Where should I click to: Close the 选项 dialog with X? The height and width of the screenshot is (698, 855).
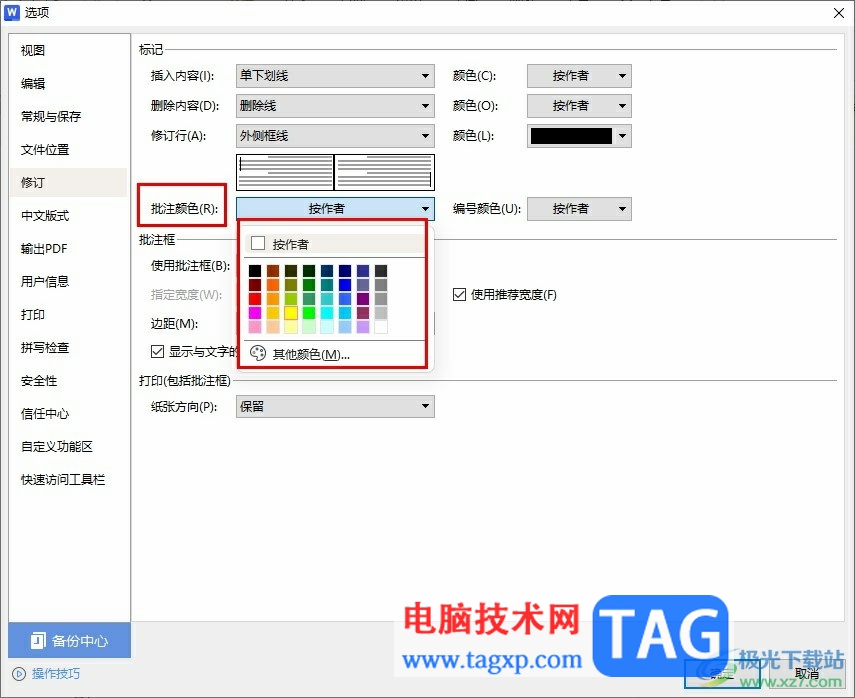pyautogui.click(x=839, y=13)
